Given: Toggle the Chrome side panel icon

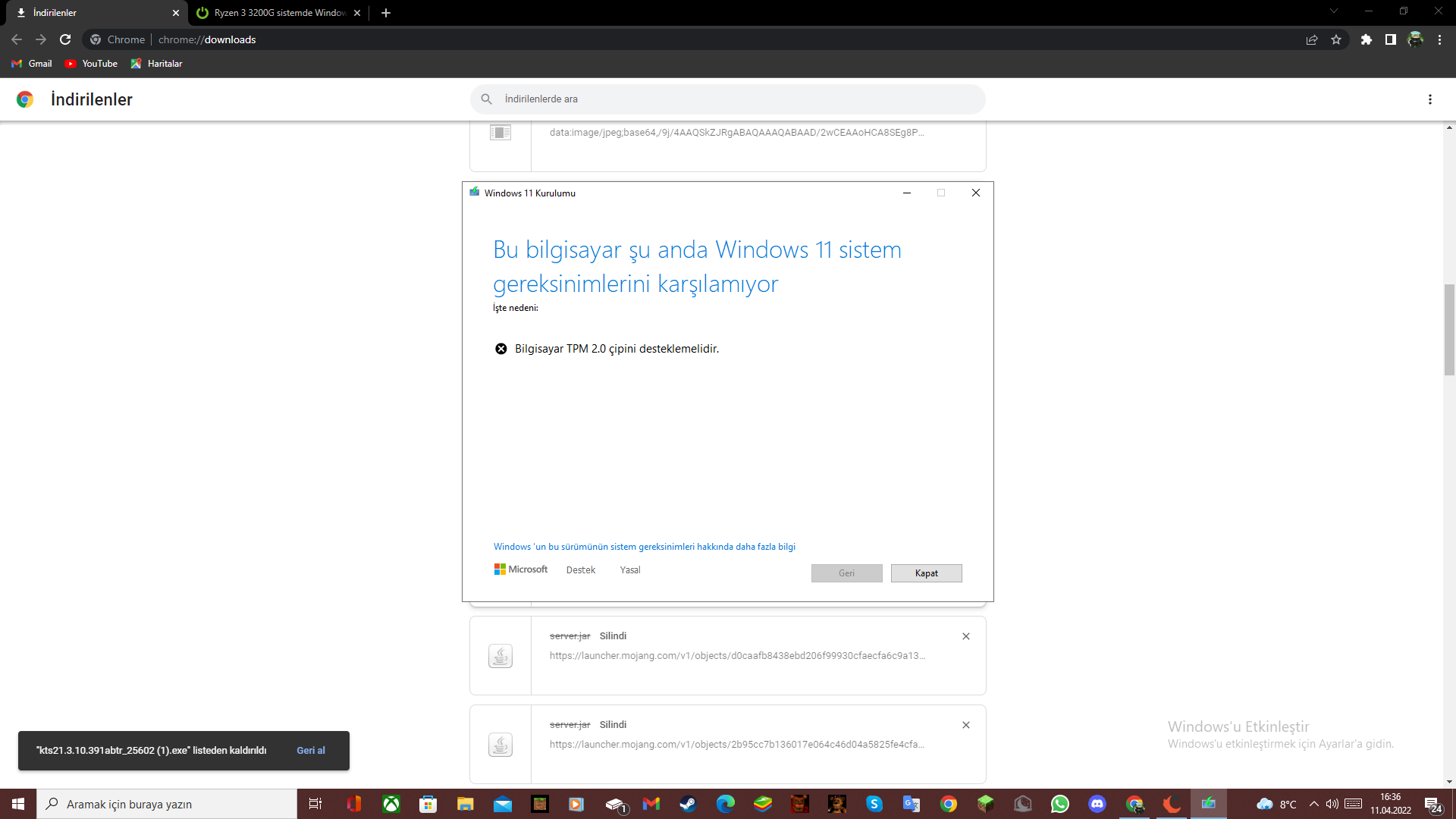Looking at the screenshot, I should pos(1390,39).
